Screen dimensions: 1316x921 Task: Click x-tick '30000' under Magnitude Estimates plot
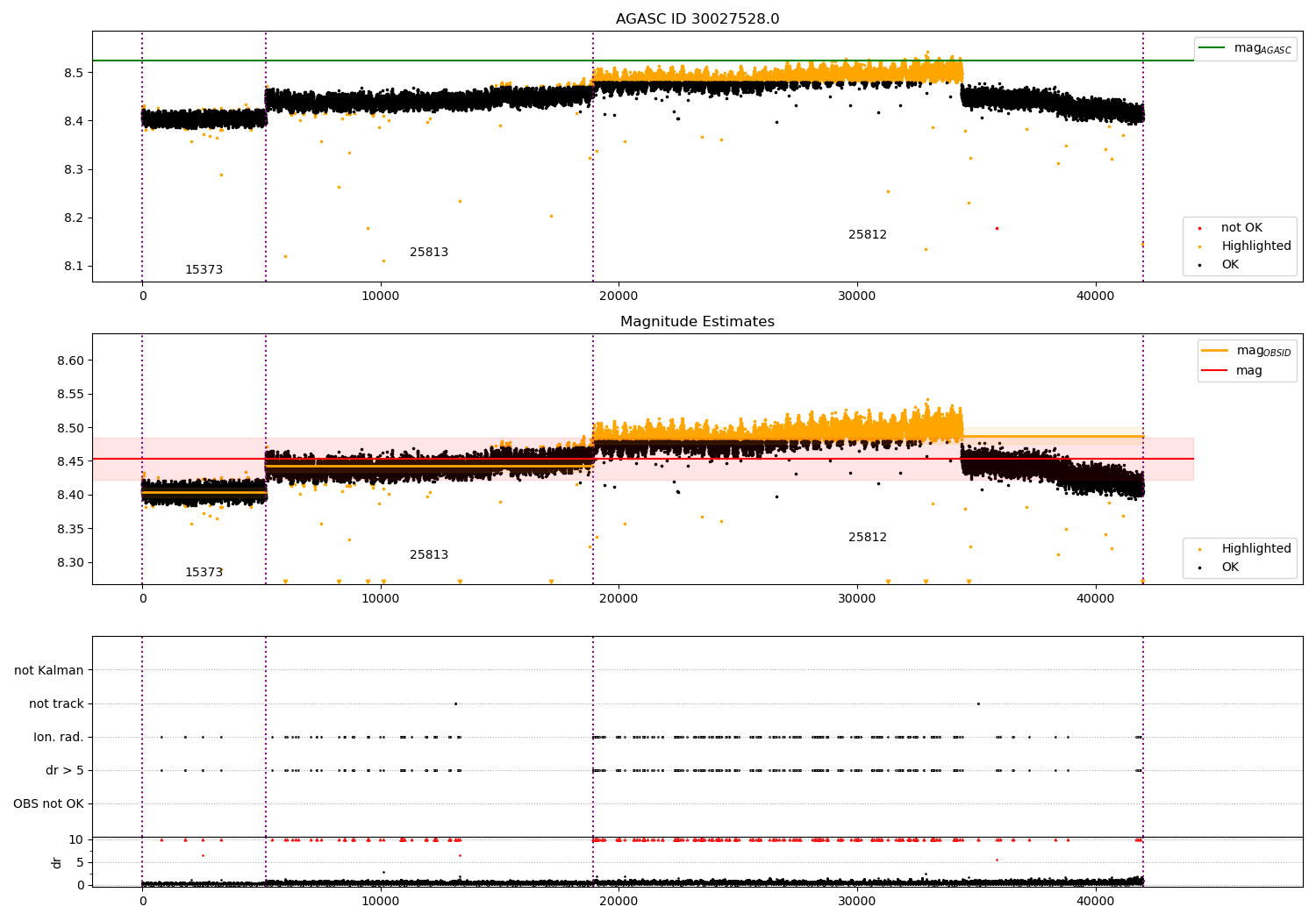click(x=857, y=599)
